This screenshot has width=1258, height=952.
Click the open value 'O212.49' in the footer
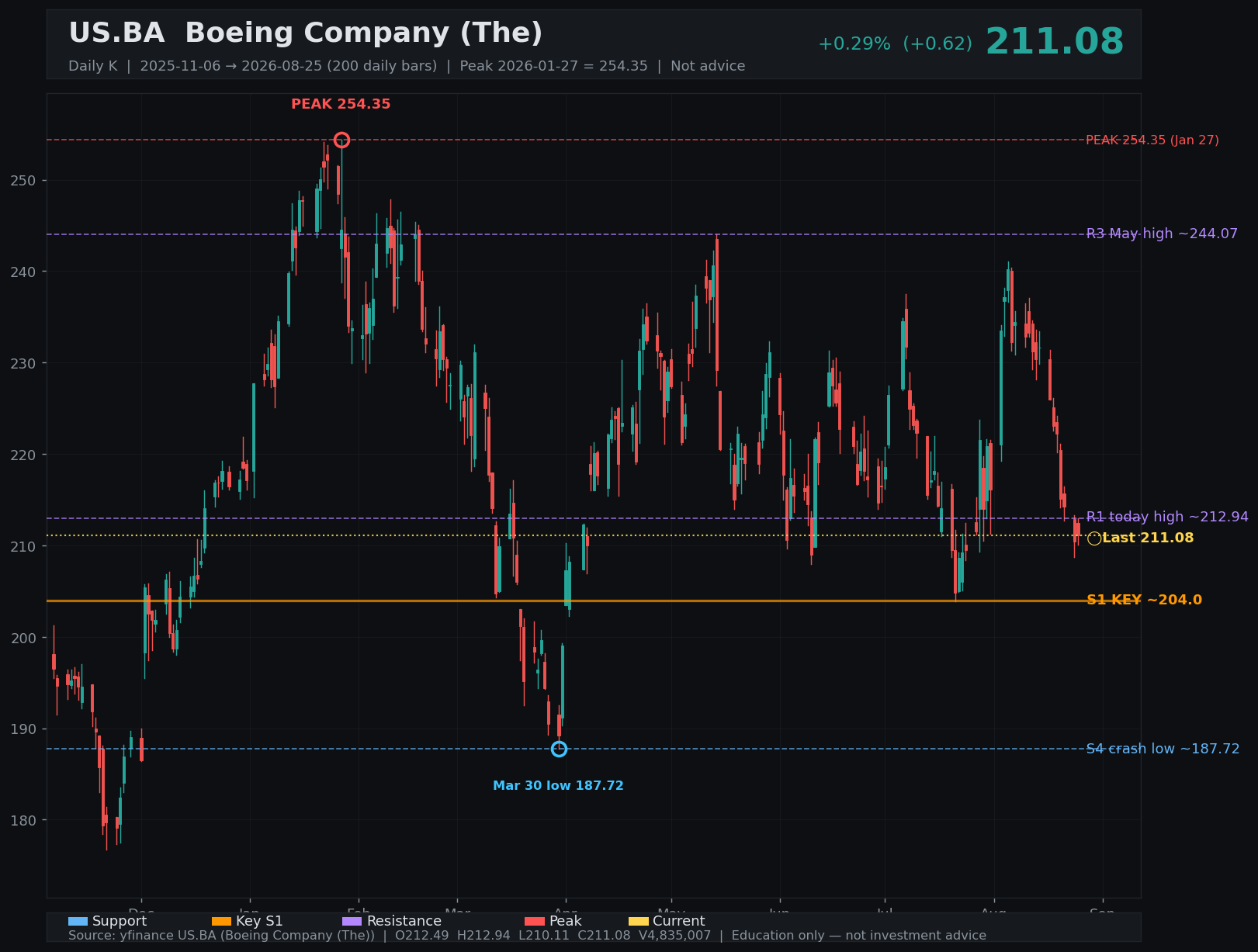(423, 936)
